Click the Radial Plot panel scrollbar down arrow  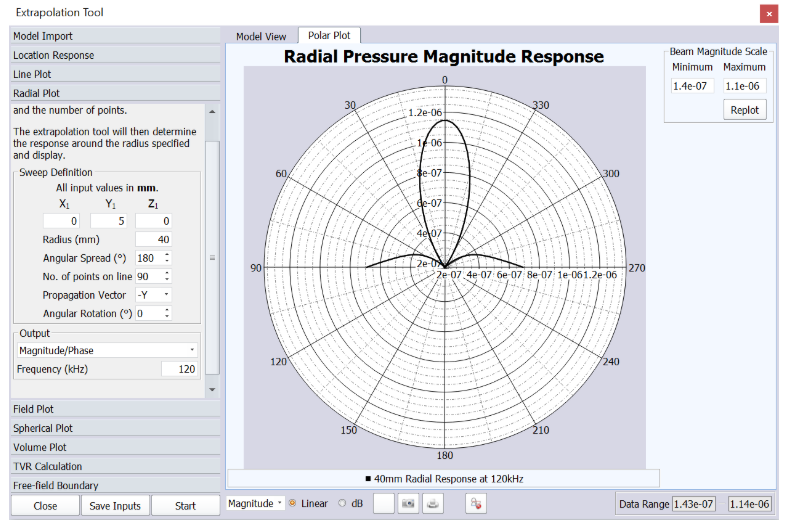pos(212,389)
